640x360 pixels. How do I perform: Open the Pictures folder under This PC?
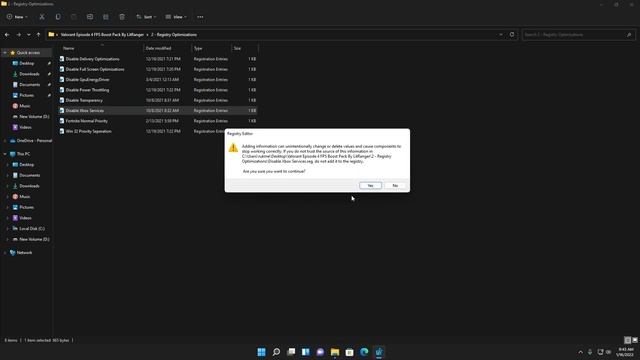click(27, 207)
